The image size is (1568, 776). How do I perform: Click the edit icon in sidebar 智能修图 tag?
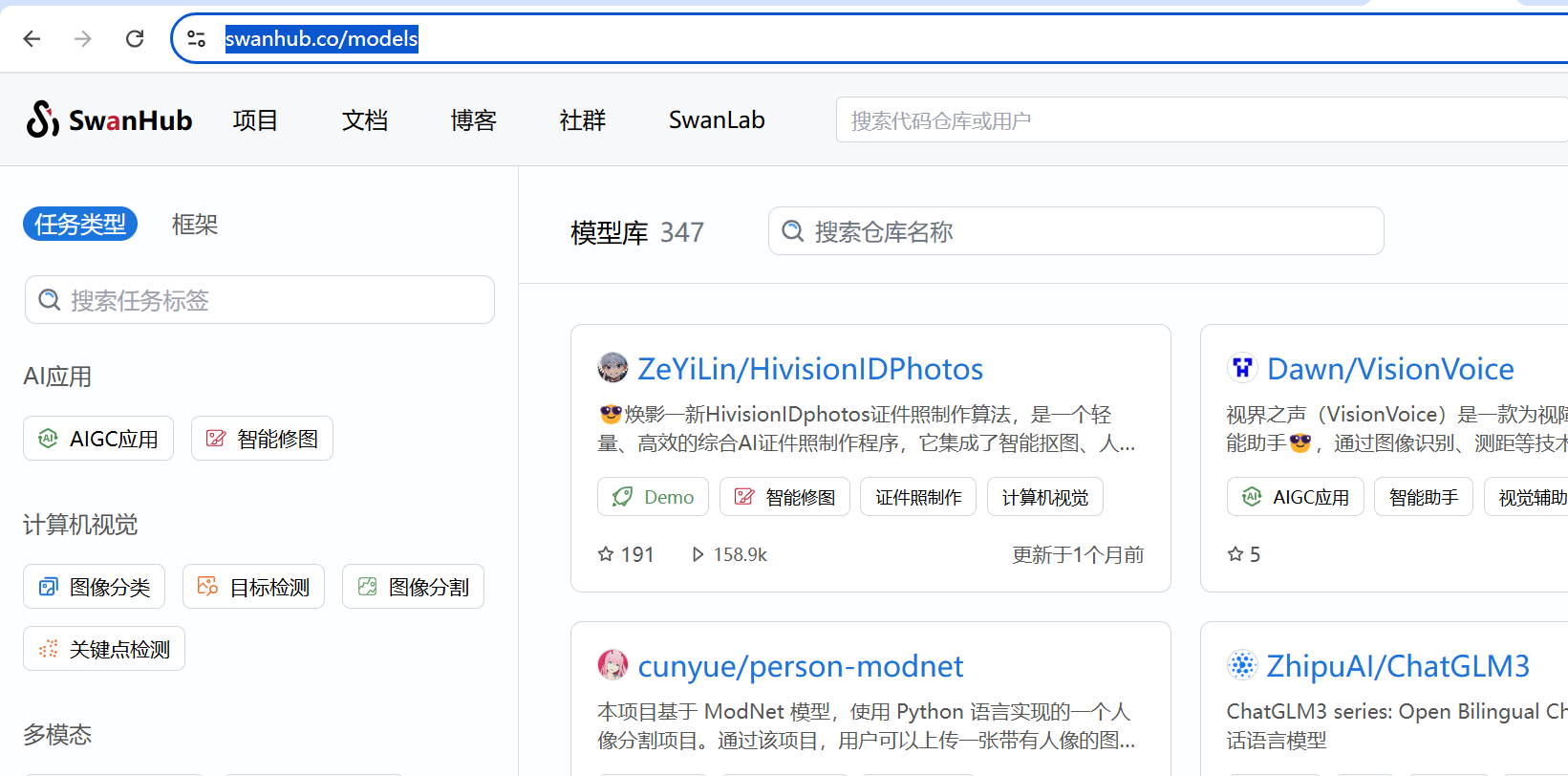click(216, 439)
